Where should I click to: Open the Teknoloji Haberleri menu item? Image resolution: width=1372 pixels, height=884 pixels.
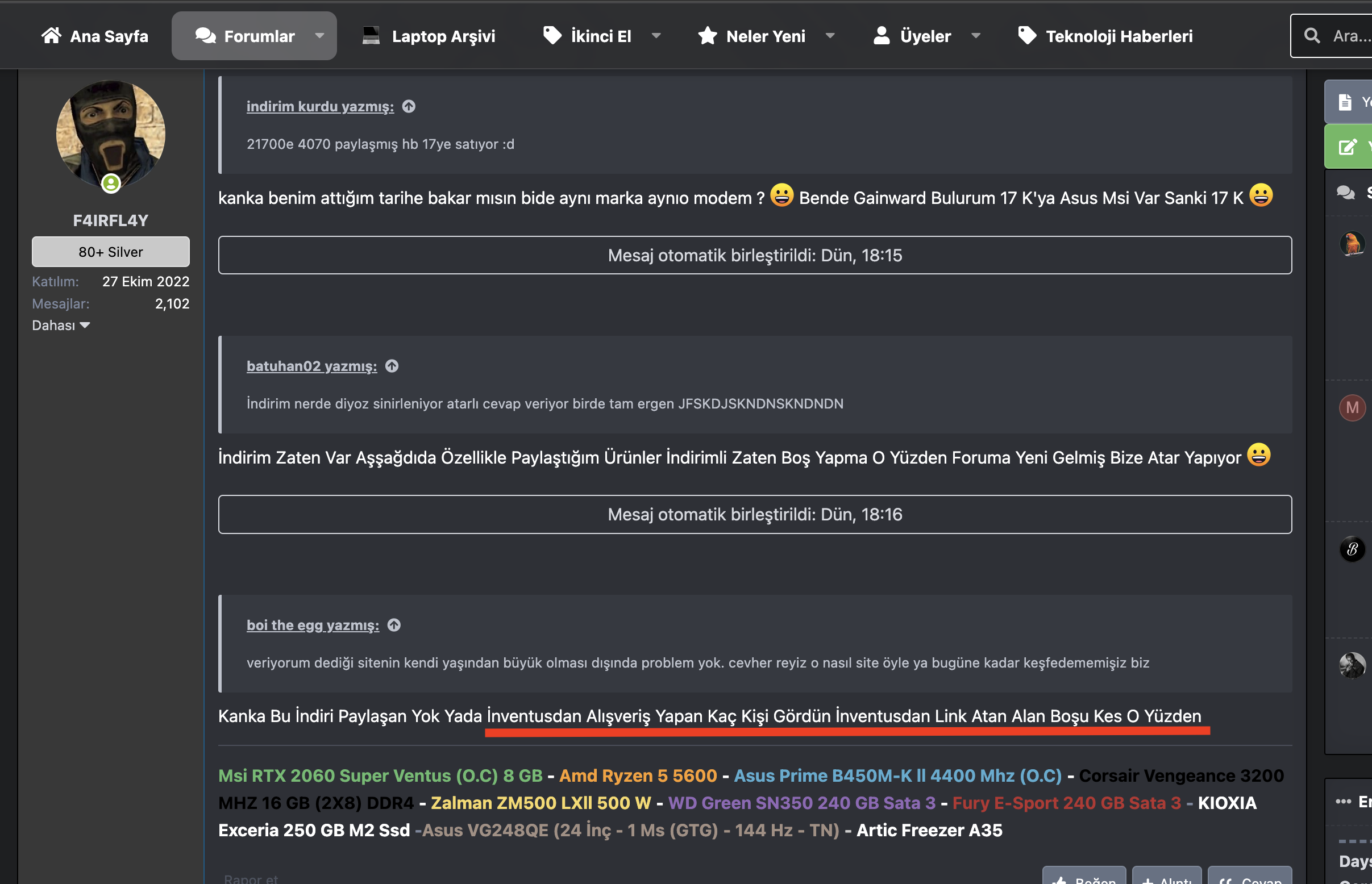[1118, 36]
